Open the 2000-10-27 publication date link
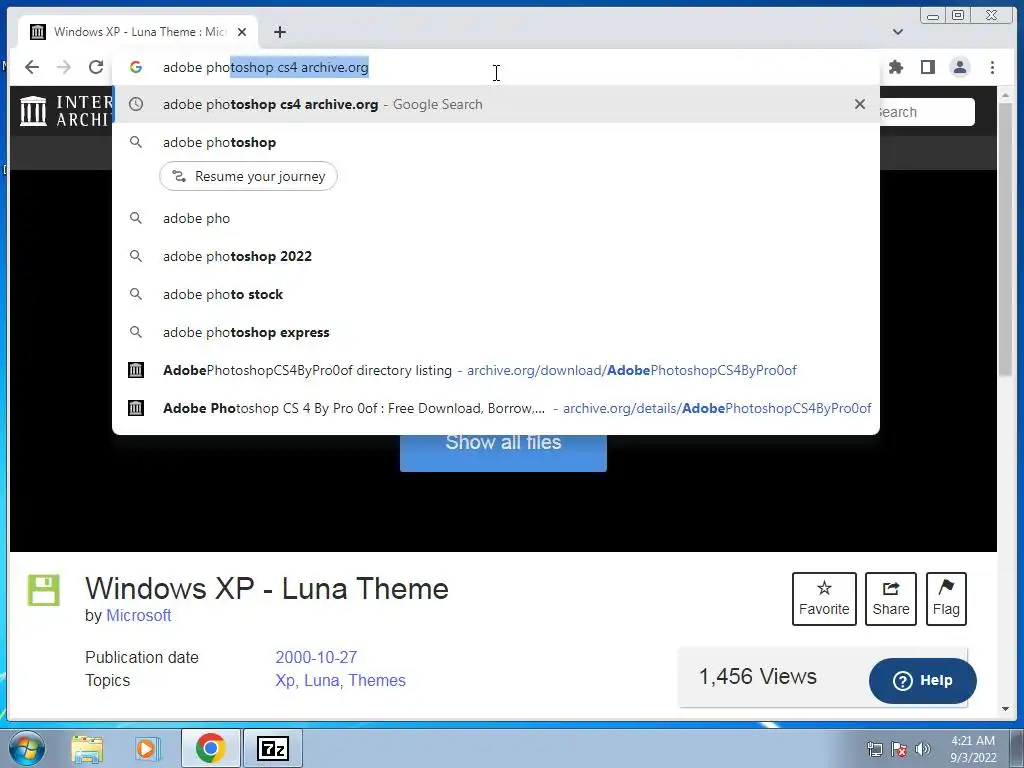 pos(316,657)
